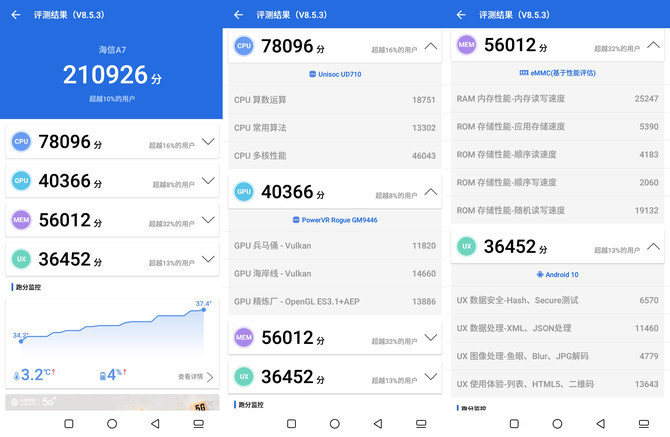Tap the recent-apps square in the left panel navbar
Image resolution: width=670 pixels, height=437 pixels.
pos(69,424)
